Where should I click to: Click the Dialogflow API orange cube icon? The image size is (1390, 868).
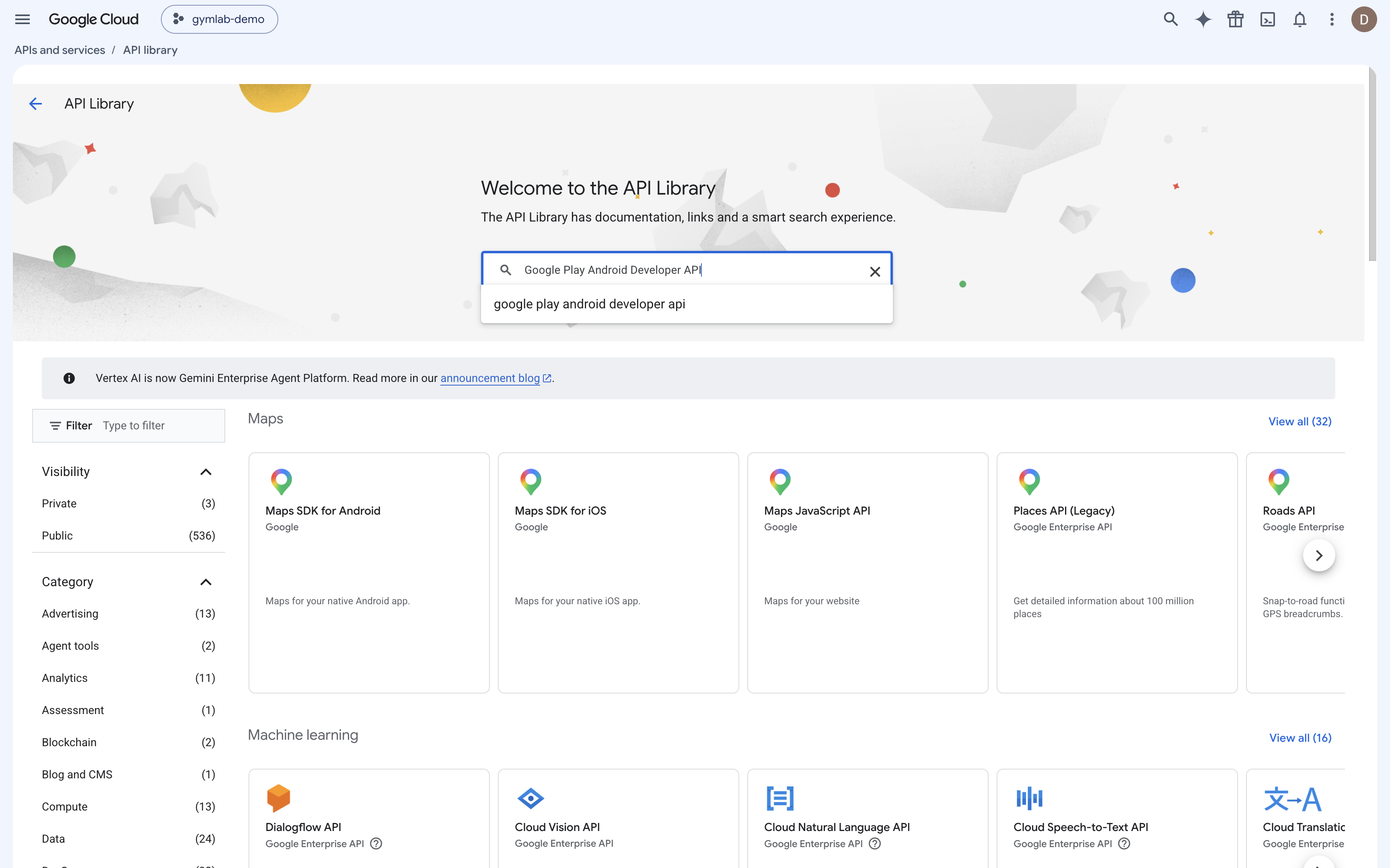click(278, 798)
